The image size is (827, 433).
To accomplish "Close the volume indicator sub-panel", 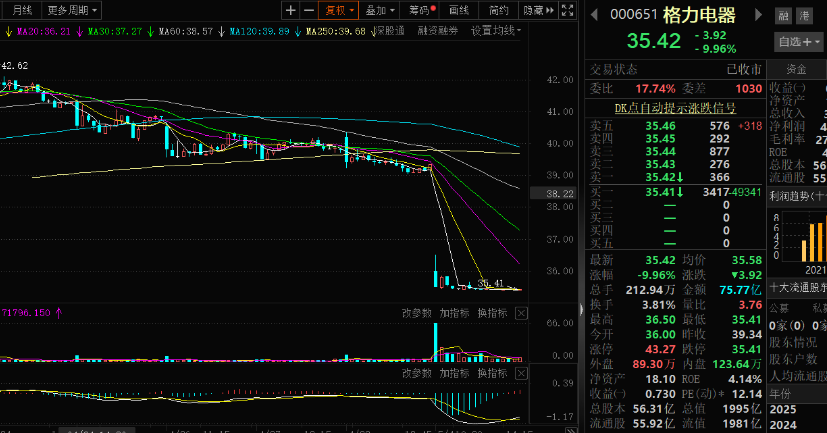I will tap(523, 313).
